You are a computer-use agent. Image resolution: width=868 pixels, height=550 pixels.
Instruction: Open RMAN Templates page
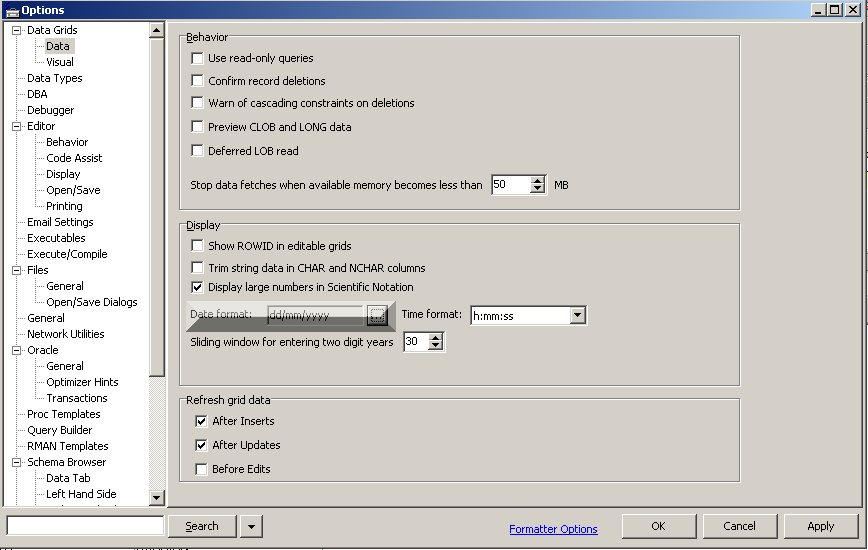pyautogui.click(x=68, y=447)
